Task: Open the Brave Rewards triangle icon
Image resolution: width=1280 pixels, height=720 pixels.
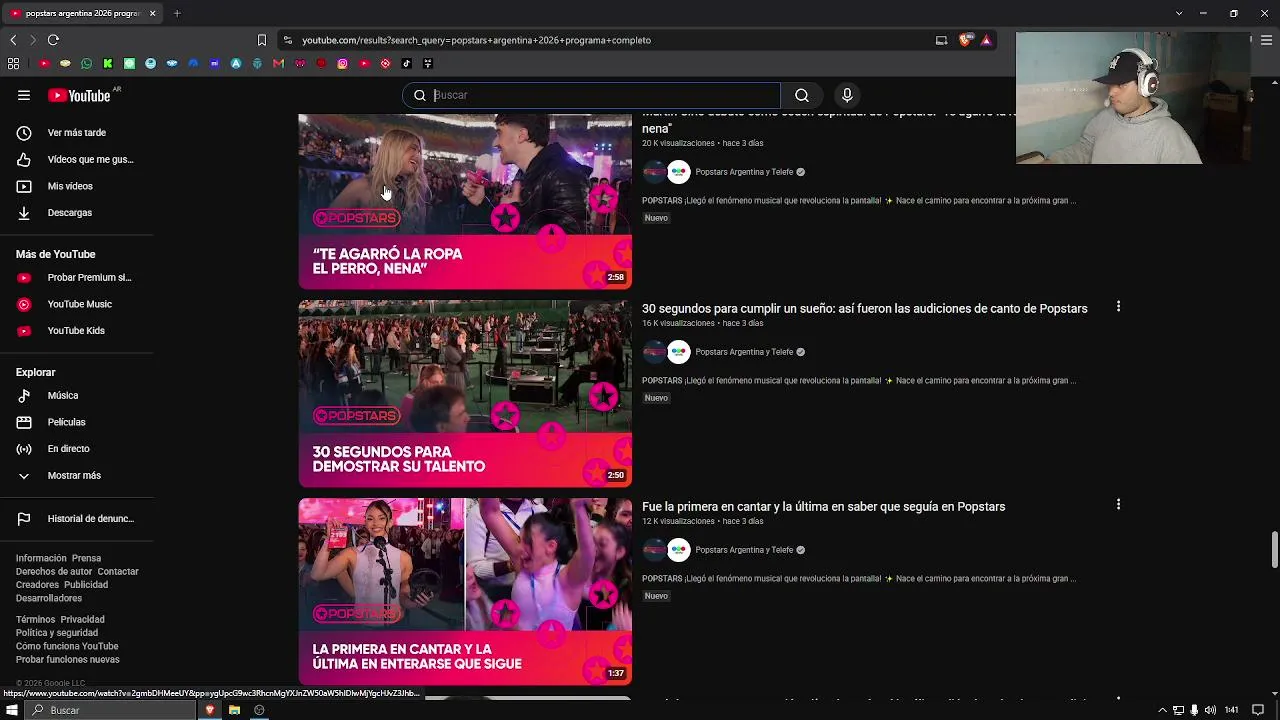Action: tap(986, 40)
